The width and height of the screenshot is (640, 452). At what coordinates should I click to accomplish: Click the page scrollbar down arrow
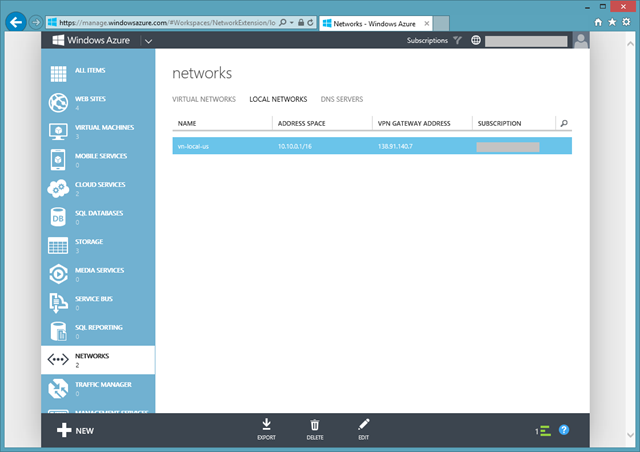tap(630, 435)
